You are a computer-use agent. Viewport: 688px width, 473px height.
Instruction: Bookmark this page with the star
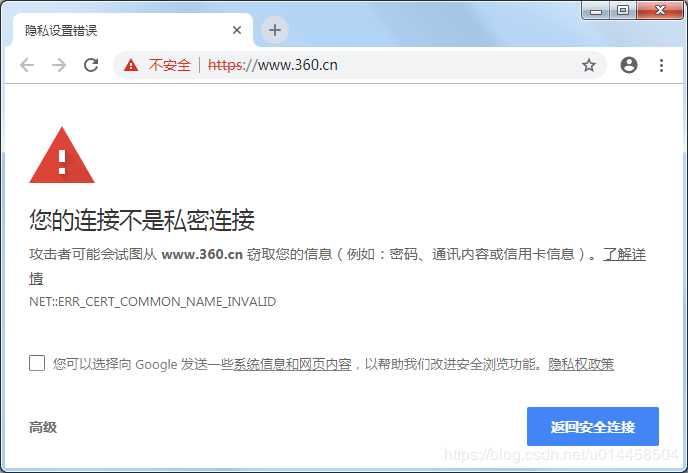pyautogui.click(x=588, y=65)
